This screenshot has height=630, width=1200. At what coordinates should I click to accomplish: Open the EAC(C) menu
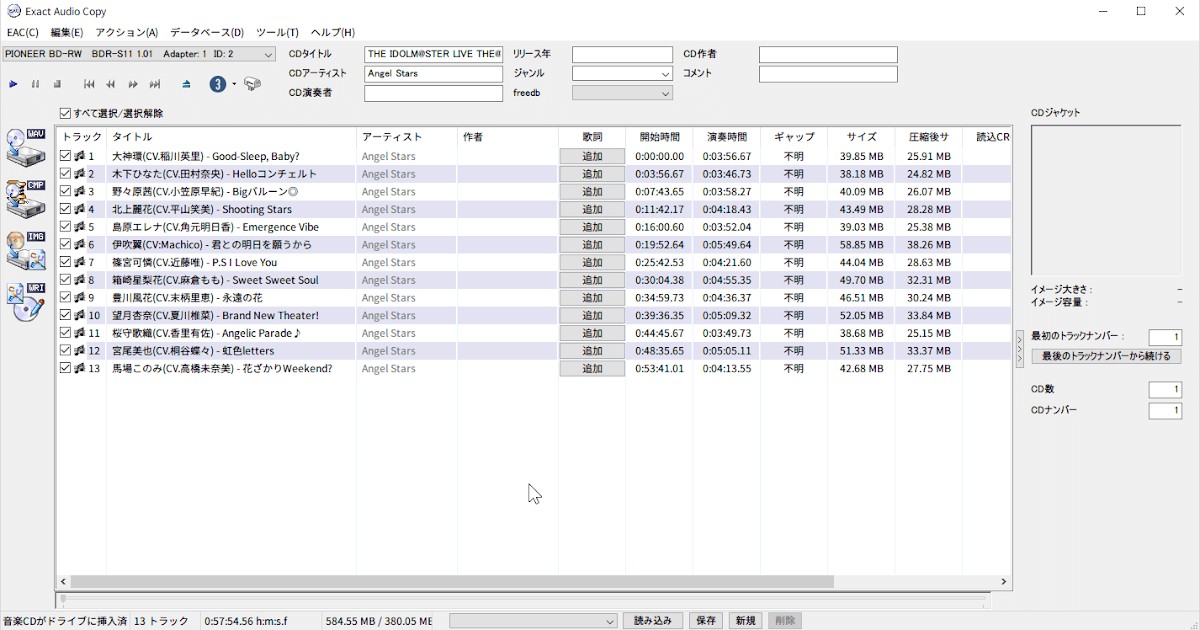[23, 33]
